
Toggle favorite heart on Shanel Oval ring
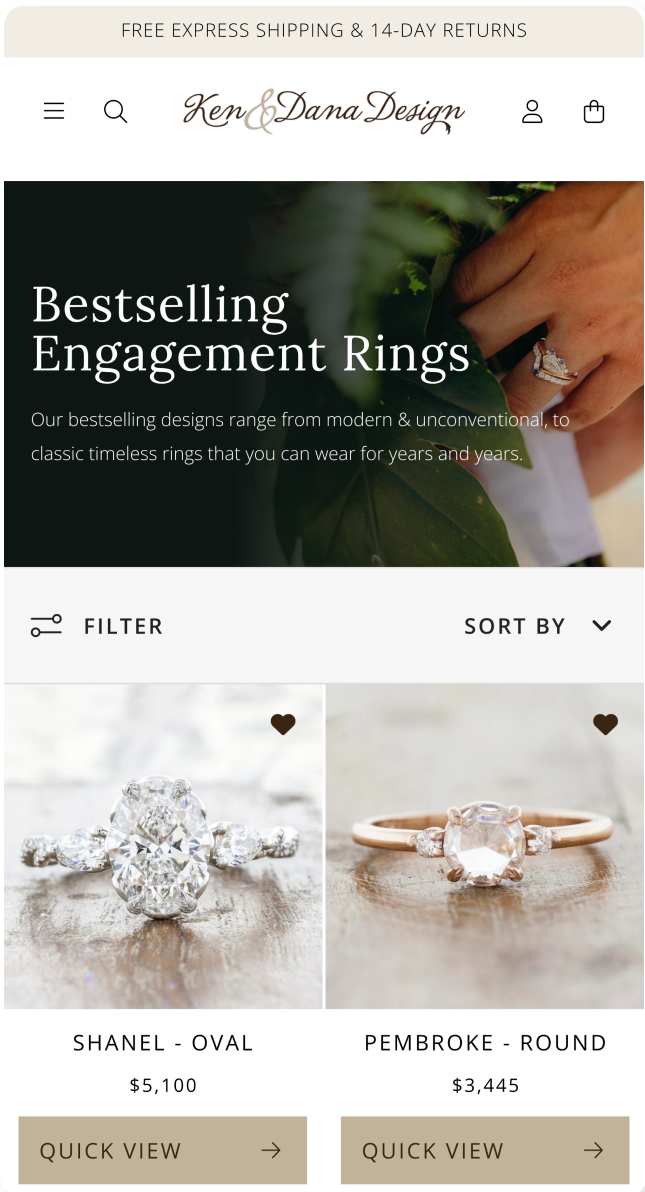click(283, 724)
